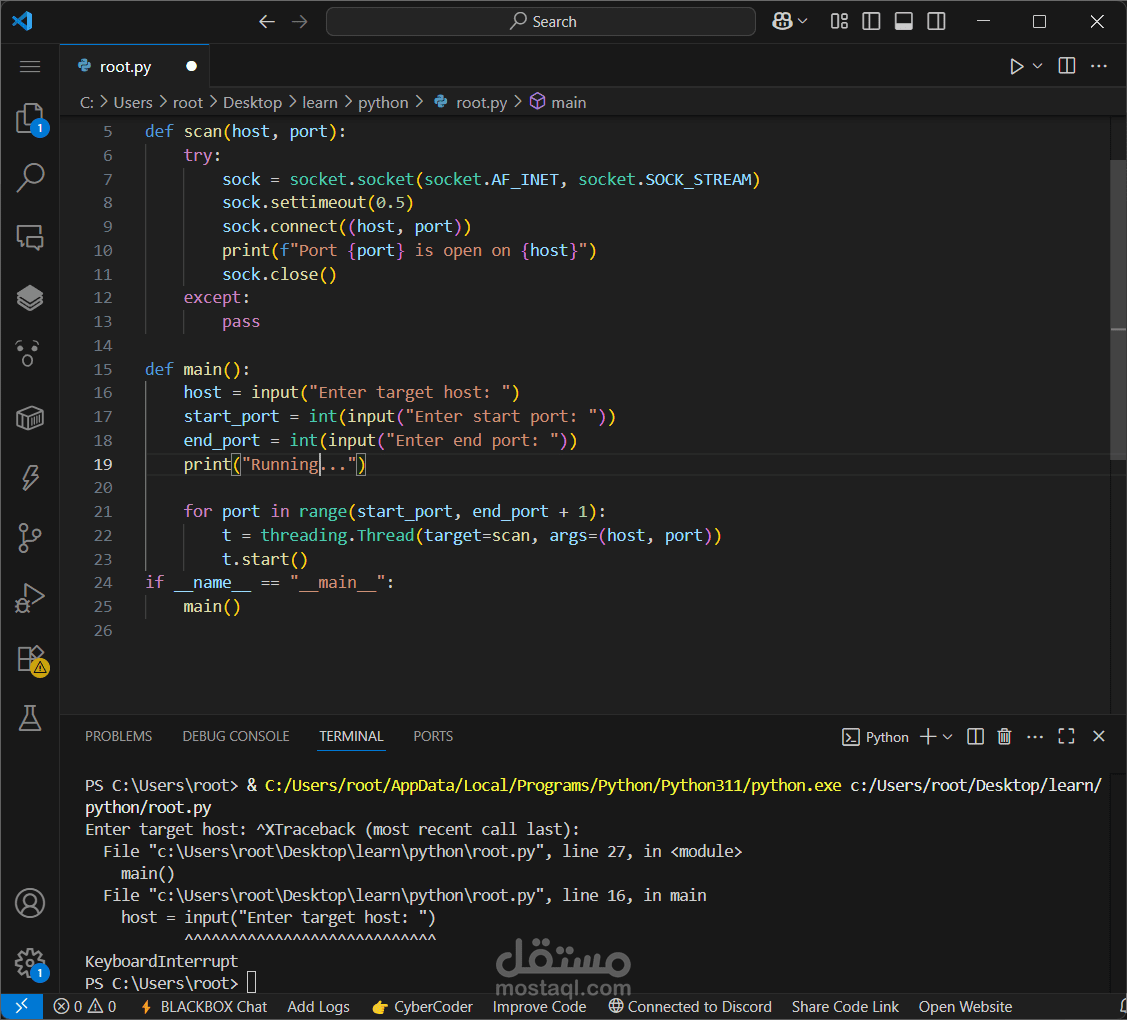This screenshot has height=1020, width=1127.
Task: Show errors and warnings count
Action: point(85,1006)
